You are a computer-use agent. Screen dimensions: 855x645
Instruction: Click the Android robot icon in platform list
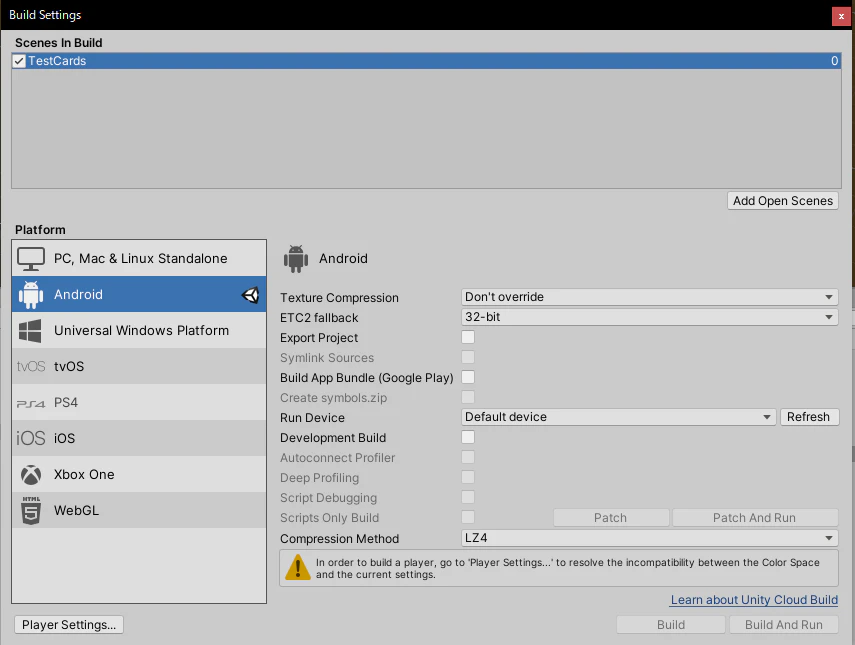point(31,294)
